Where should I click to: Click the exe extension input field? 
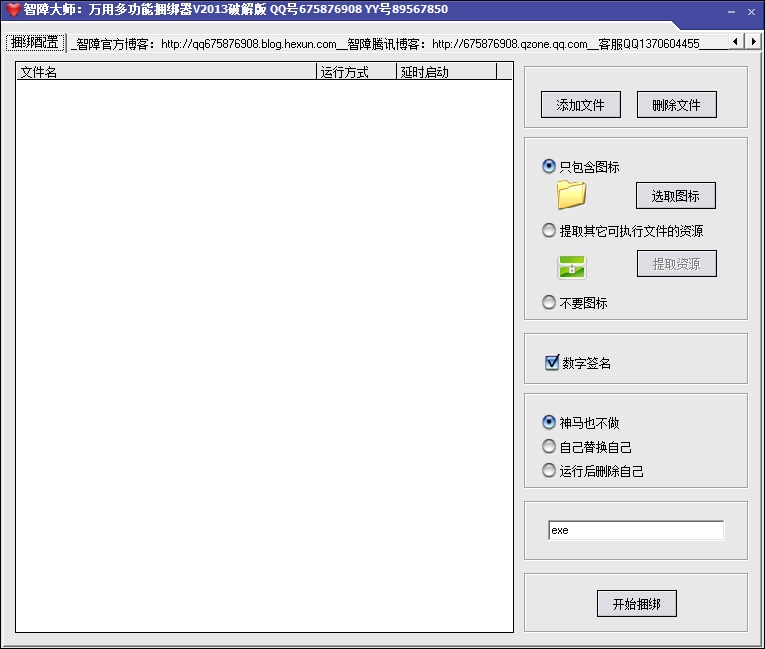point(635,530)
